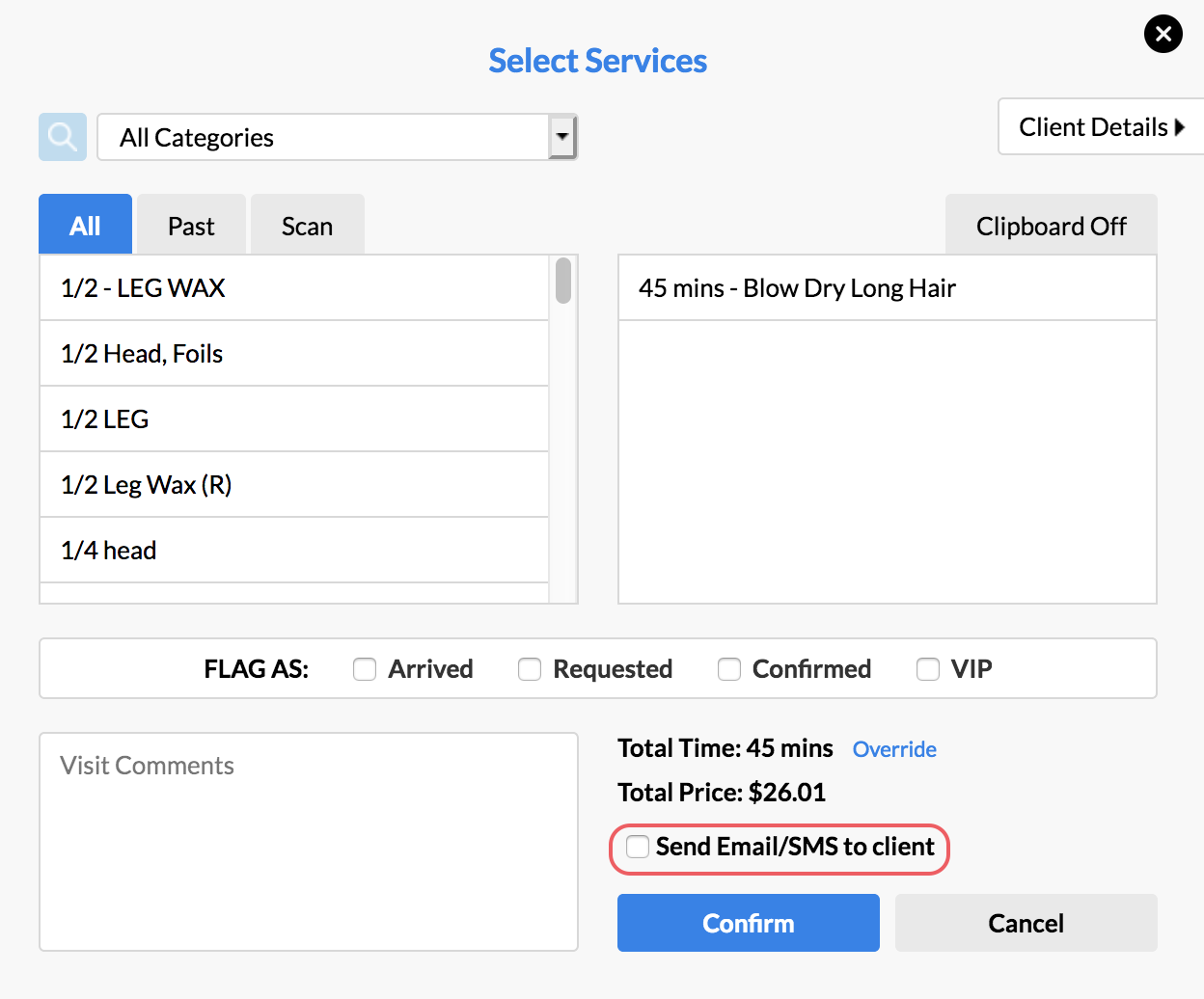The width and height of the screenshot is (1204, 999).
Task: Switch to the Scan tab
Action: 307,226
